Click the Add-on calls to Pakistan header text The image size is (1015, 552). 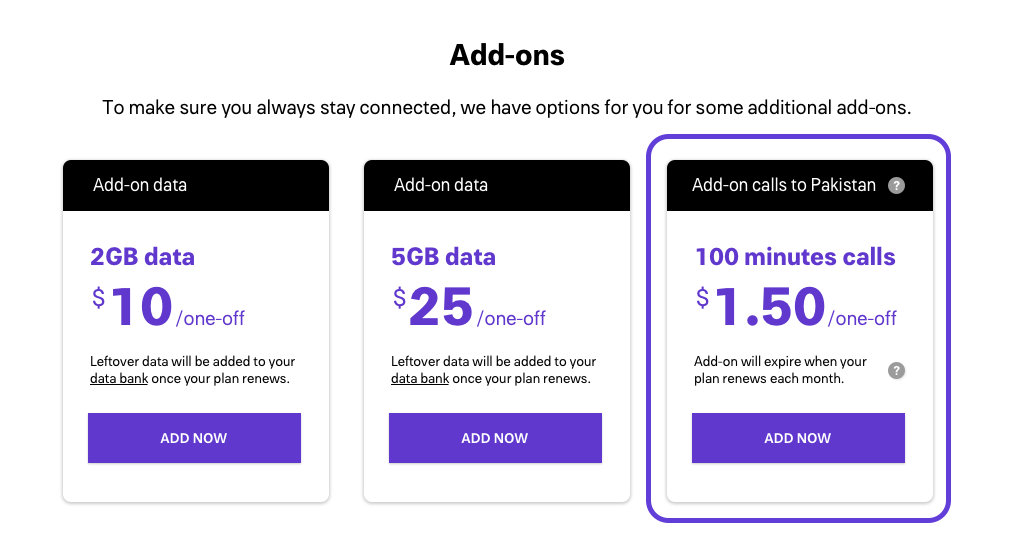(x=783, y=185)
